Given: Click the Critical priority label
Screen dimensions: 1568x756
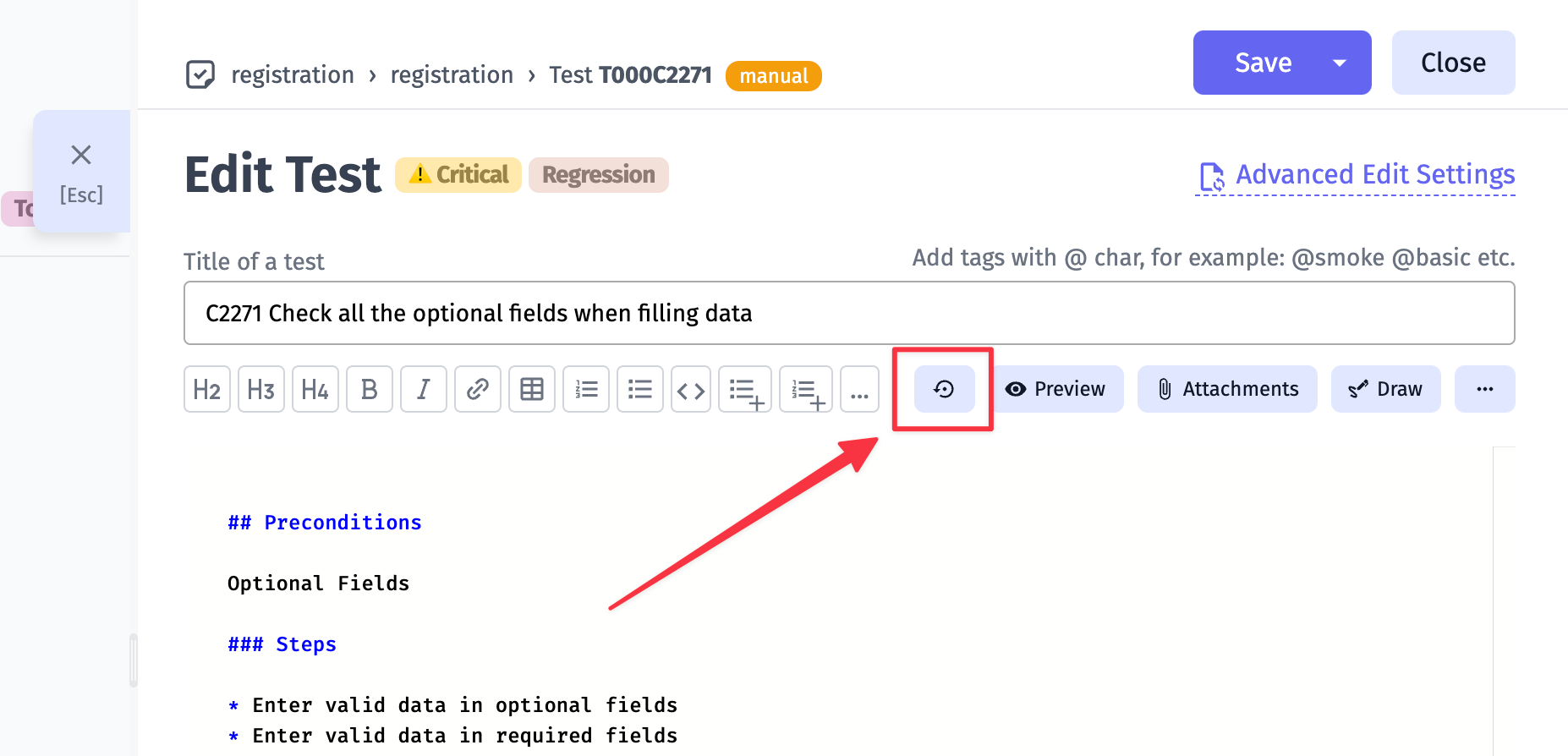Looking at the screenshot, I should [458, 175].
